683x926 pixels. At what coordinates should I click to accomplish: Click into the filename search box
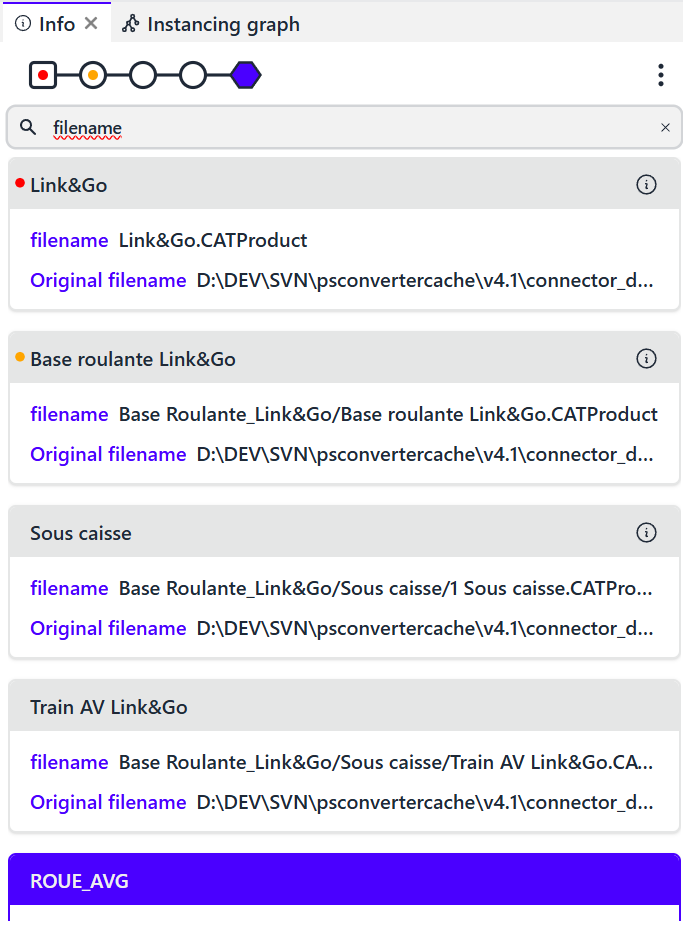[x=340, y=128]
